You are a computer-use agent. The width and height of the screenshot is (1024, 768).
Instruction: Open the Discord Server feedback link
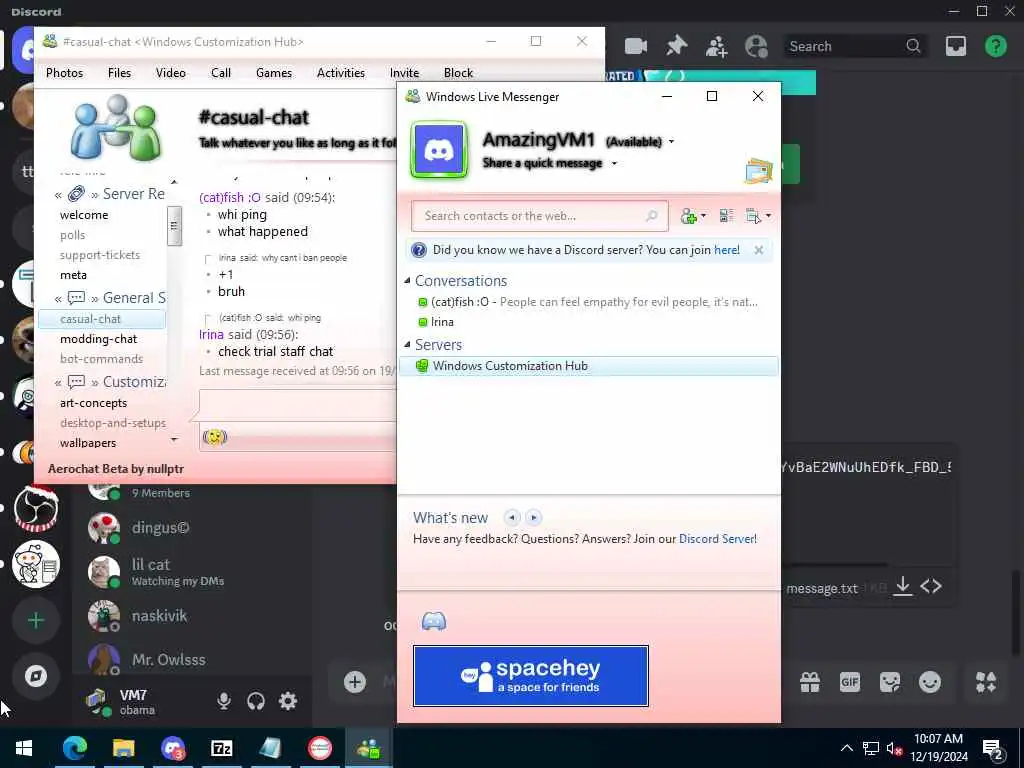coord(718,539)
